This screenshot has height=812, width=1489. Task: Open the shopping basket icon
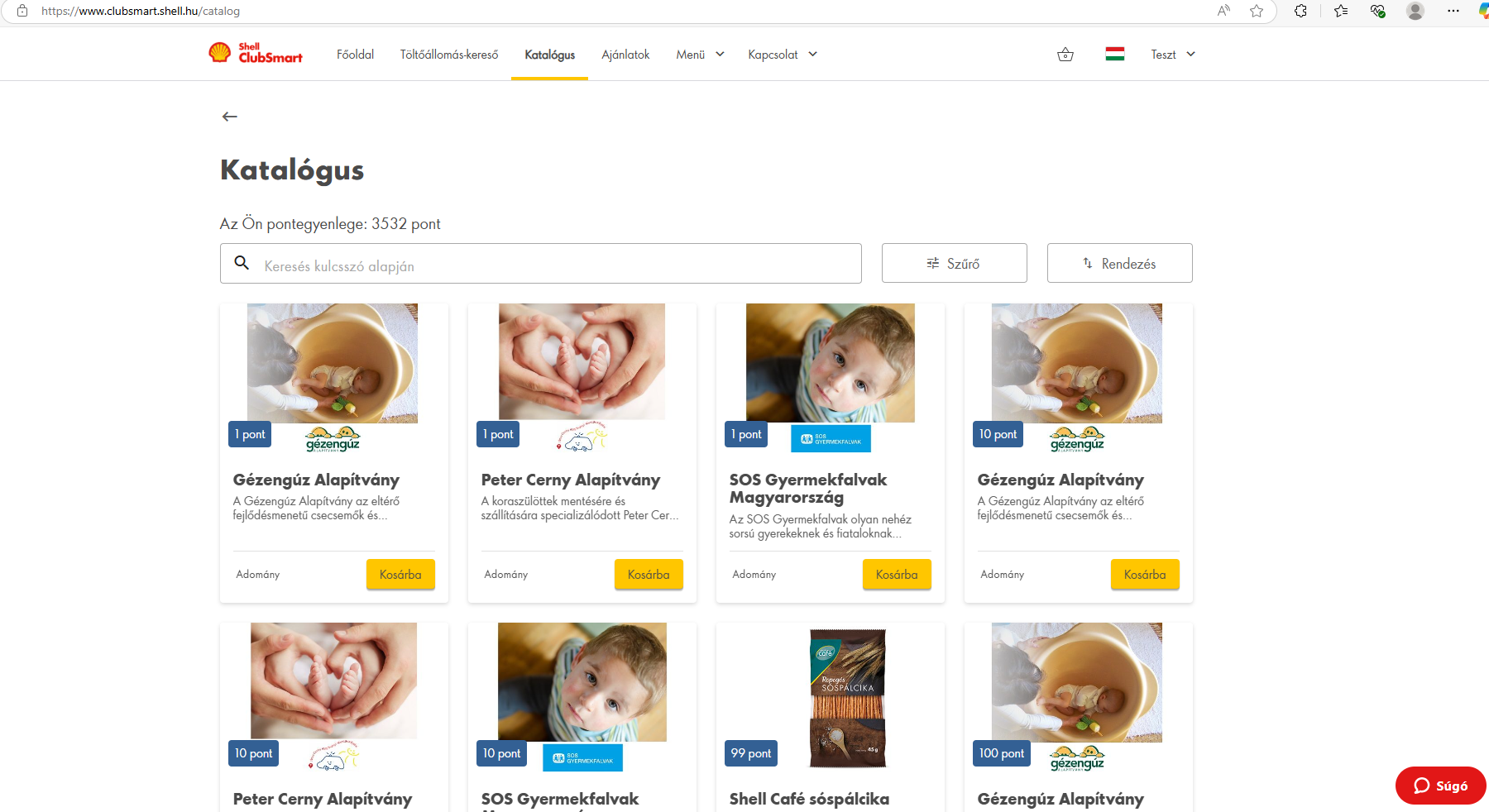(1065, 55)
